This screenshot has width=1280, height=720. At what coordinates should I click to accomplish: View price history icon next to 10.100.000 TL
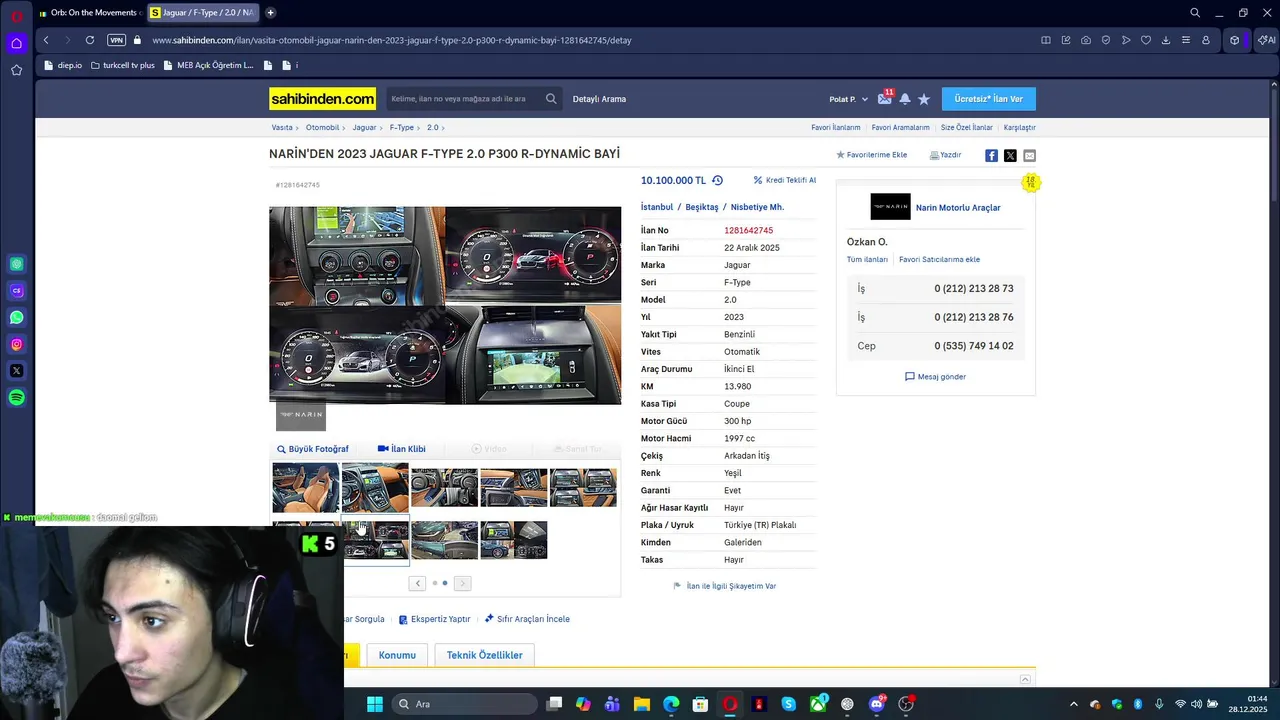pos(717,180)
